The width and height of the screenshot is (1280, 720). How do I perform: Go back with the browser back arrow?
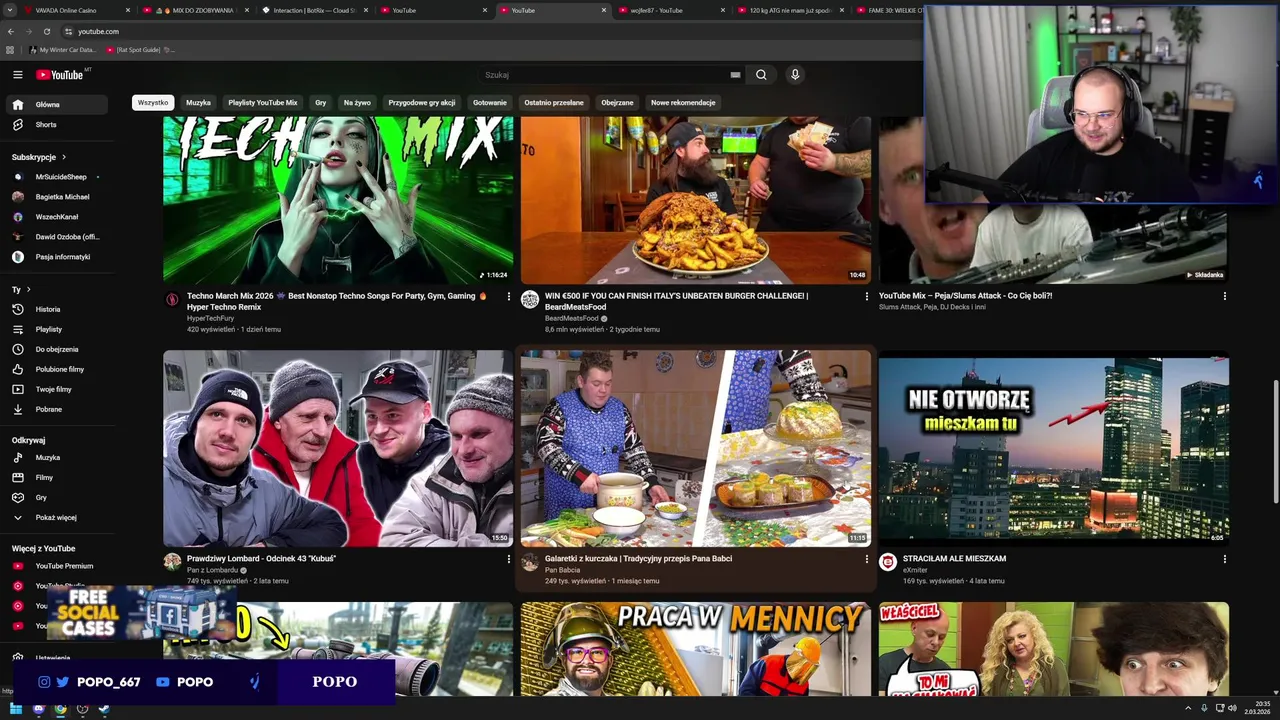click(11, 31)
